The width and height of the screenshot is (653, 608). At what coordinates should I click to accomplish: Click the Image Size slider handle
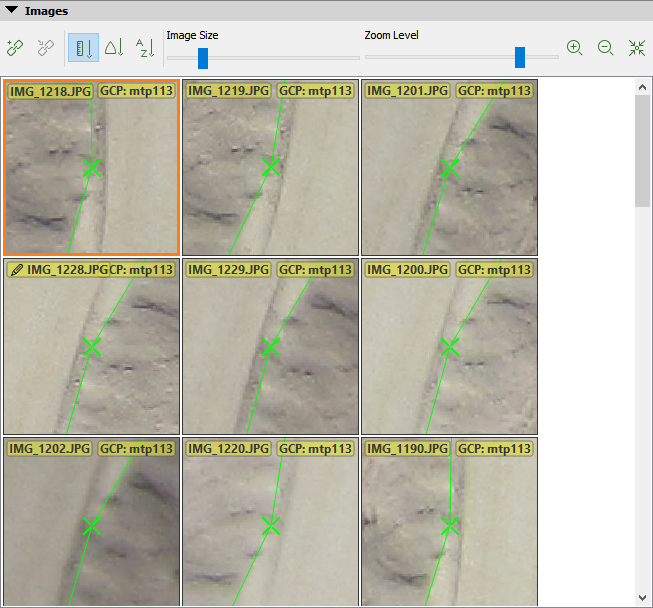[203, 58]
